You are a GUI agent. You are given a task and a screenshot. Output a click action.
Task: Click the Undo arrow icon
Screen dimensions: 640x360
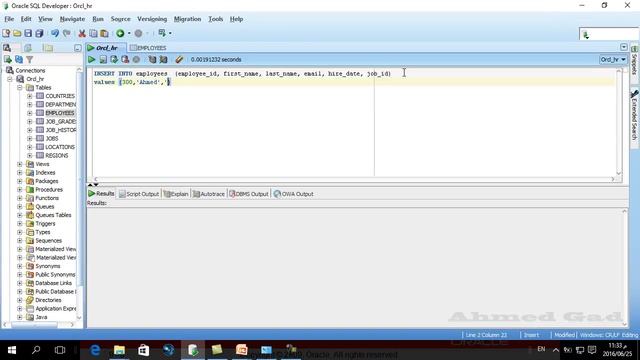coord(55,33)
